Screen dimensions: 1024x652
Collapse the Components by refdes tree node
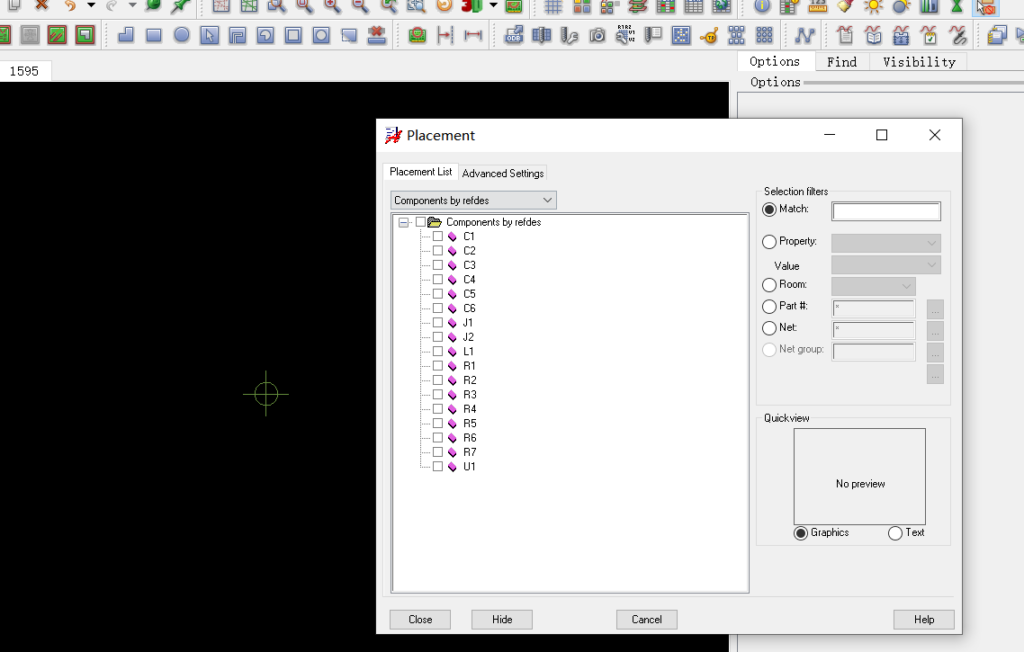(403, 223)
